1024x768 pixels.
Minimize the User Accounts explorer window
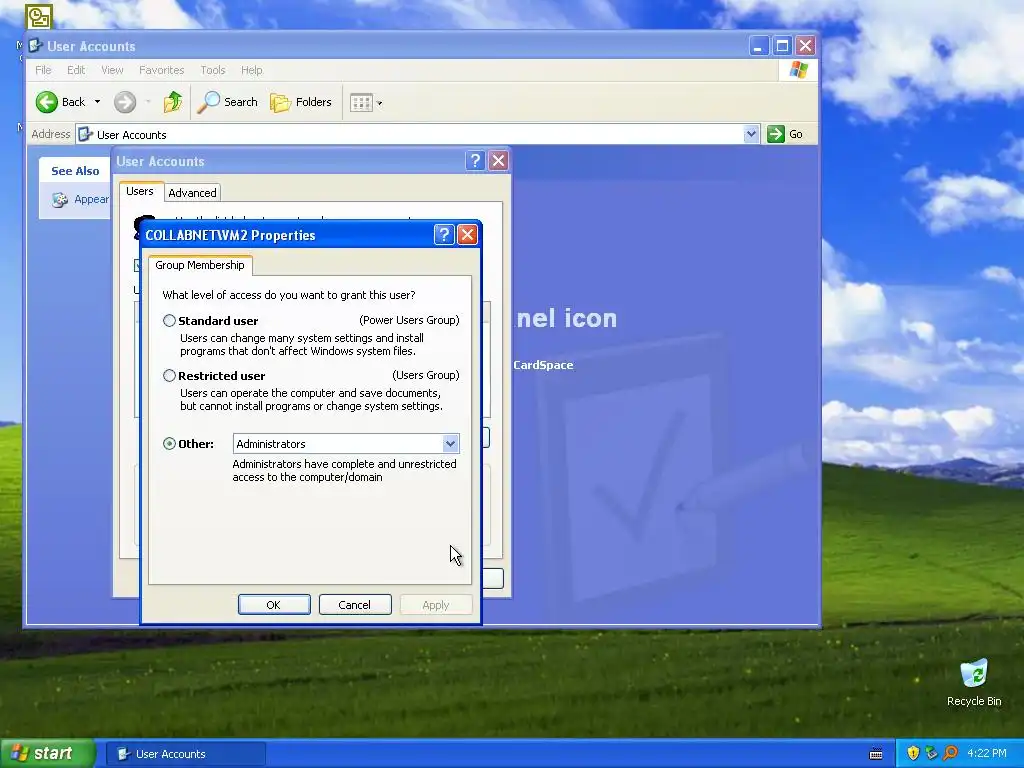coord(758,46)
